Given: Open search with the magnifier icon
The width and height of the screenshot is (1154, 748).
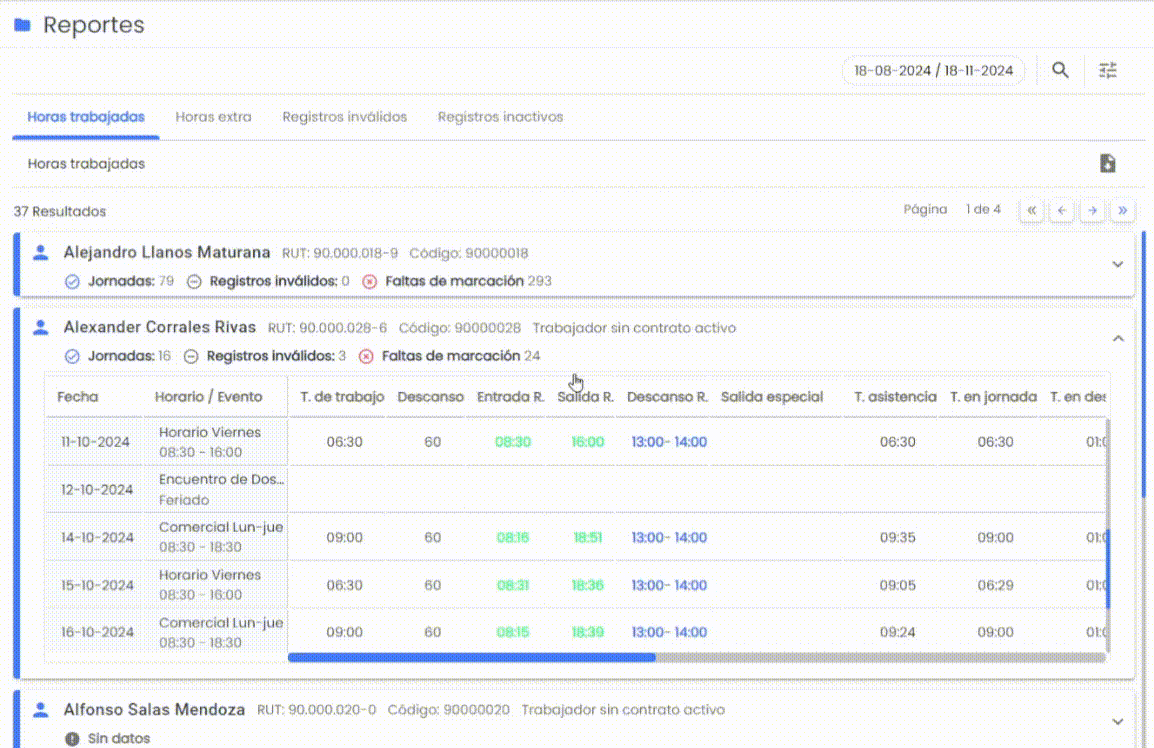Looking at the screenshot, I should click(x=1060, y=70).
